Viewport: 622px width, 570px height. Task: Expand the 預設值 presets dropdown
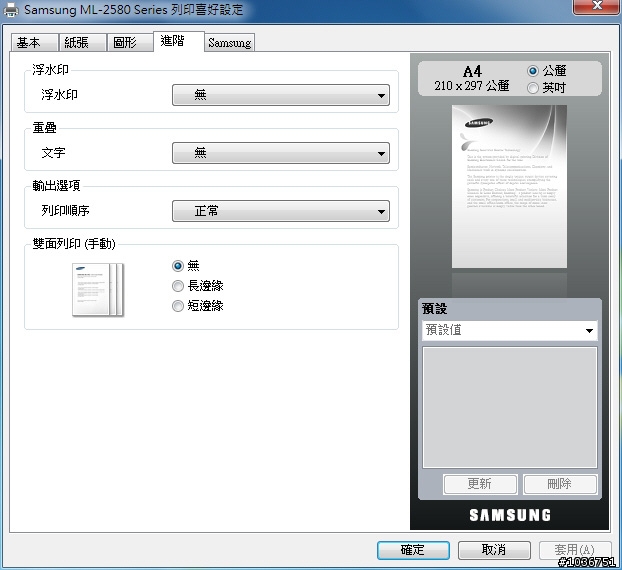[x=509, y=330]
